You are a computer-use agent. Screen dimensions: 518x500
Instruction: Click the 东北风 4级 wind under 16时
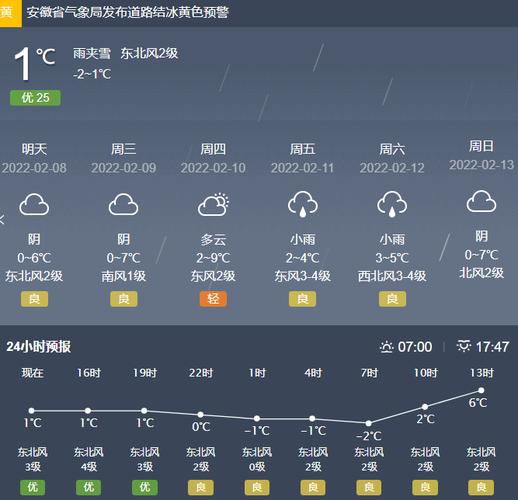[89, 459]
